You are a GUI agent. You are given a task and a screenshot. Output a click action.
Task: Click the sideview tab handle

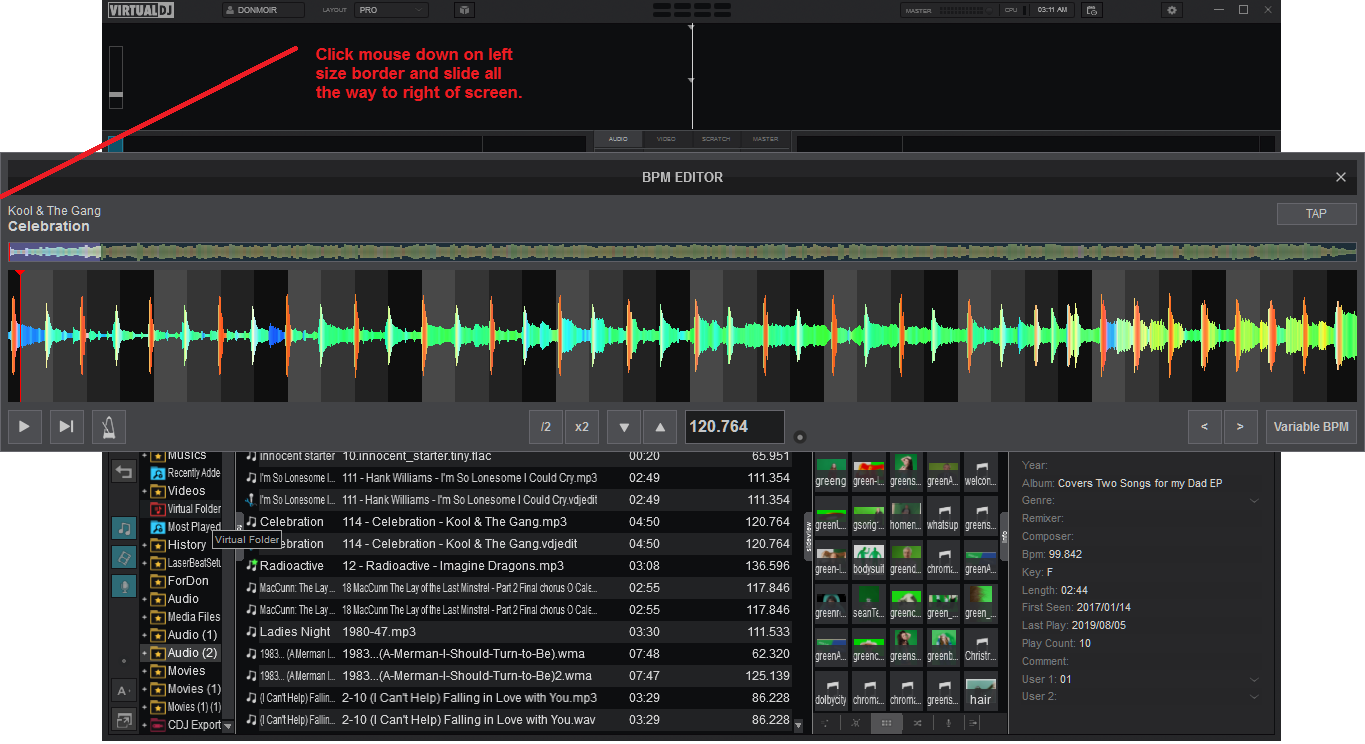click(x=807, y=535)
